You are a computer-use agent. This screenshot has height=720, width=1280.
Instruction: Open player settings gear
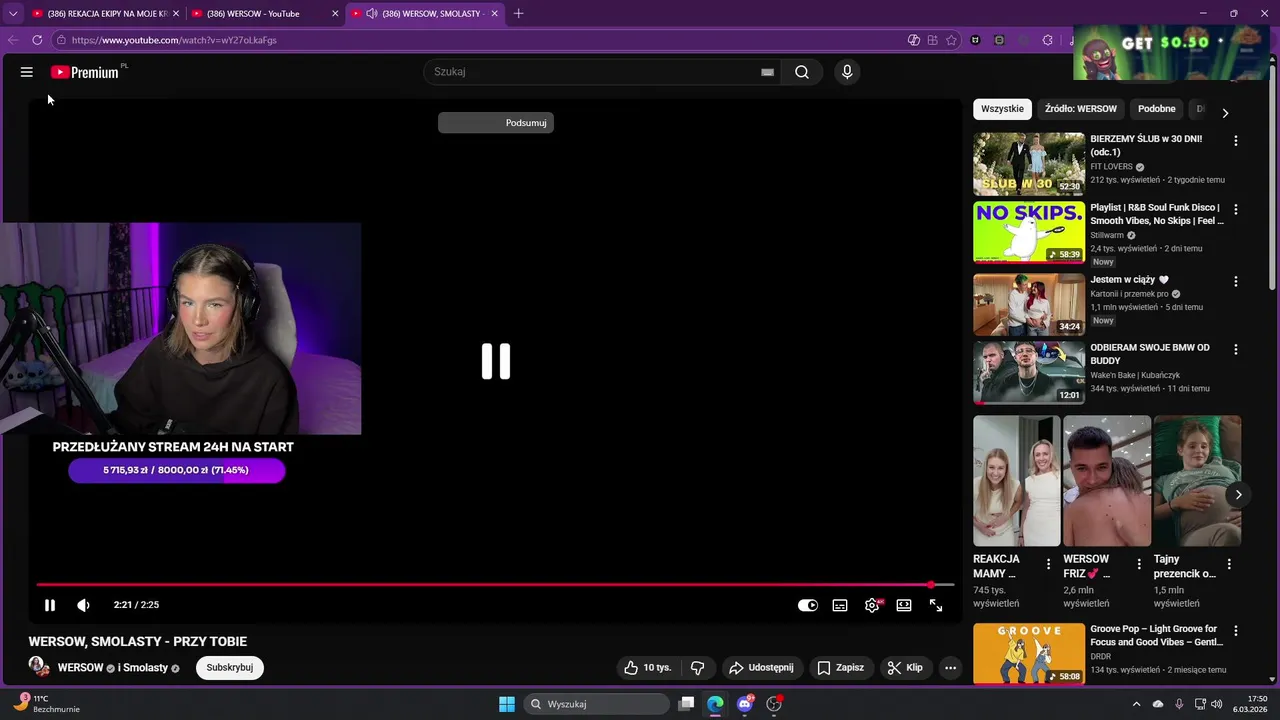(872, 605)
